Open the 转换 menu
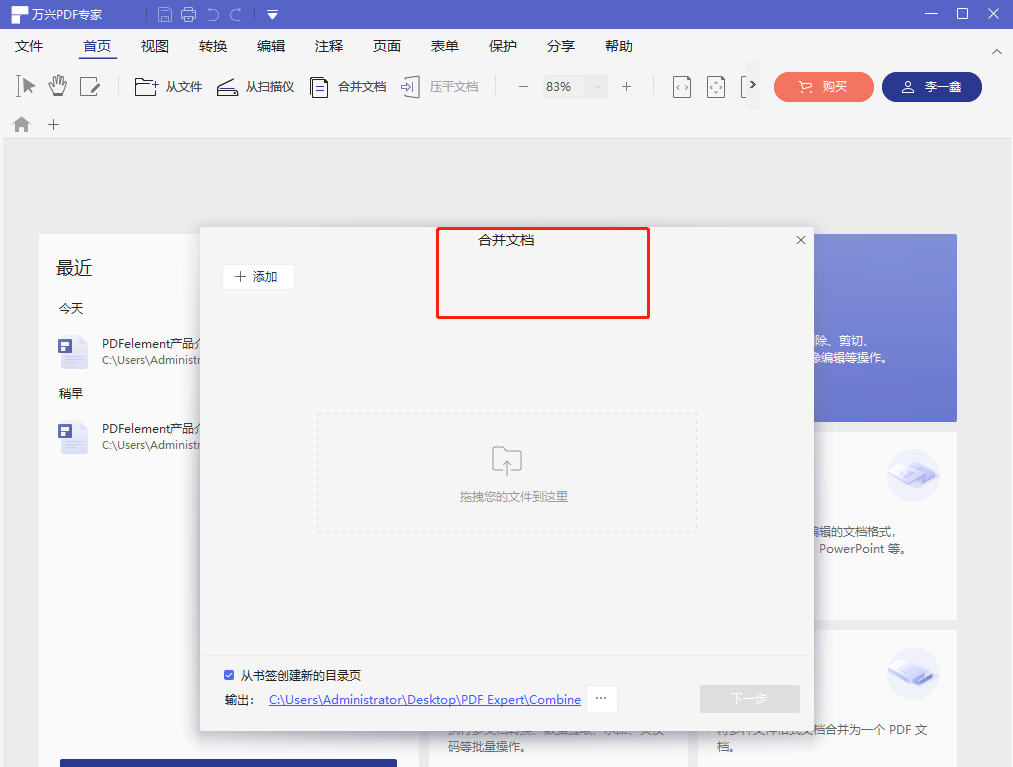This screenshot has width=1013, height=767. [x=212, y=46]
